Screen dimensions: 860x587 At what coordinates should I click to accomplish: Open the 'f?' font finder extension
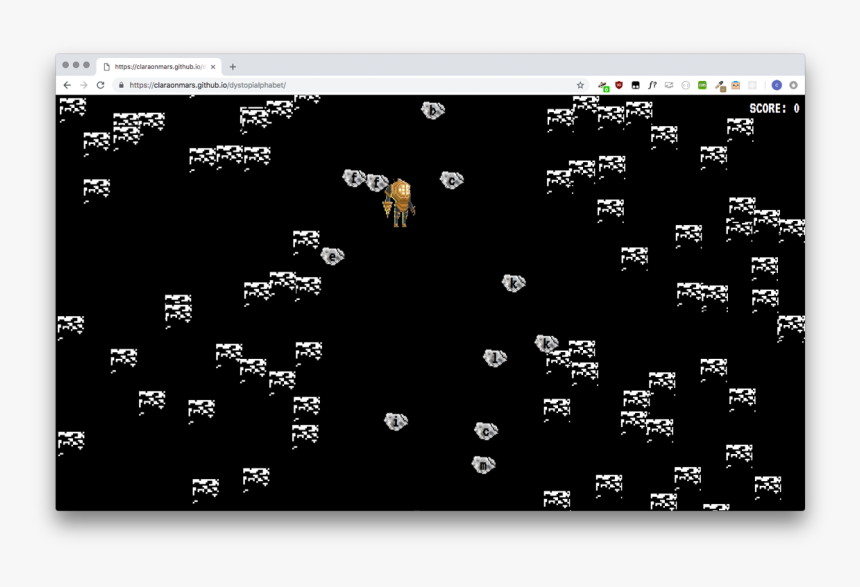pos(652,85)
